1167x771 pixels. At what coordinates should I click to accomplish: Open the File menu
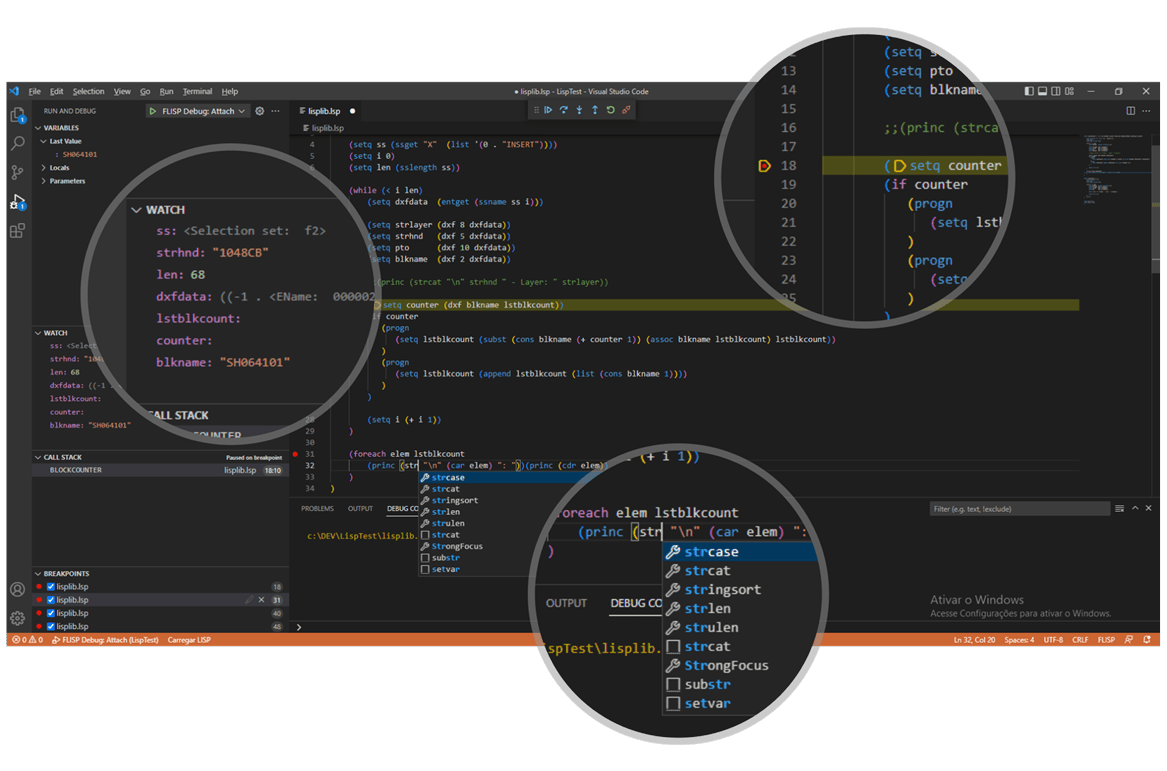point(34,92)
